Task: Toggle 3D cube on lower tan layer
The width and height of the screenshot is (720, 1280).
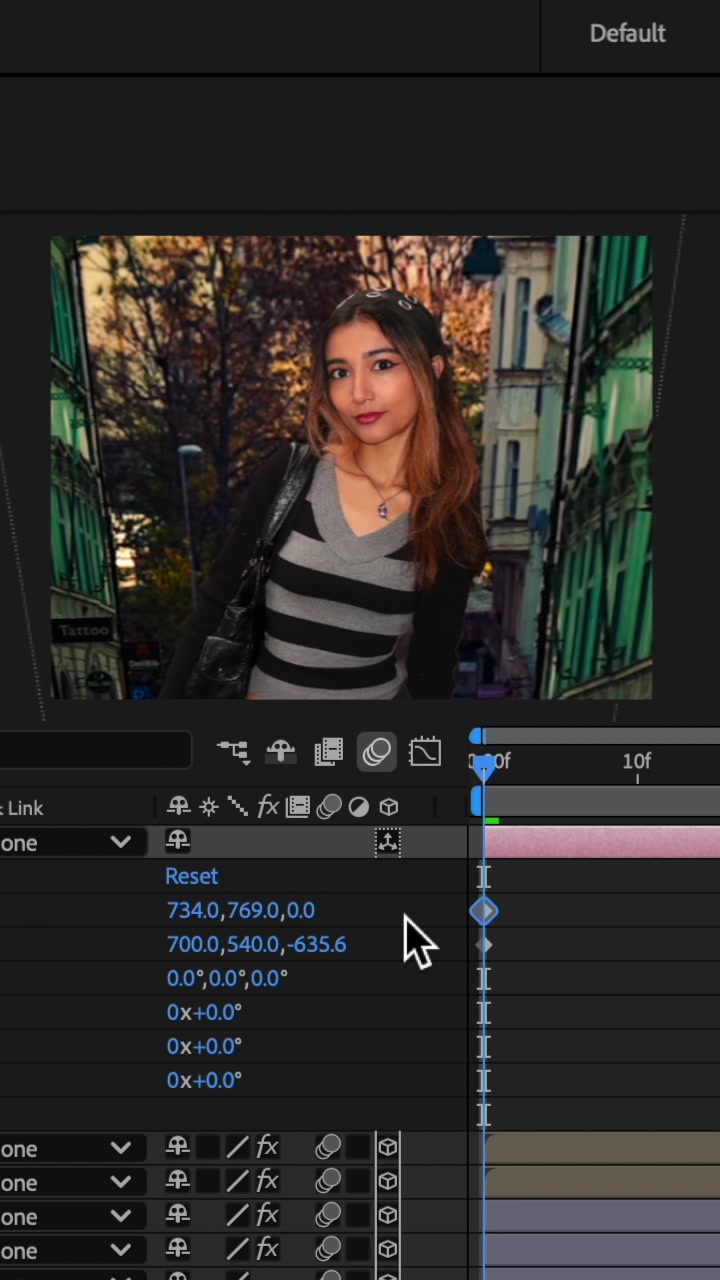Action: (388, 1181)
